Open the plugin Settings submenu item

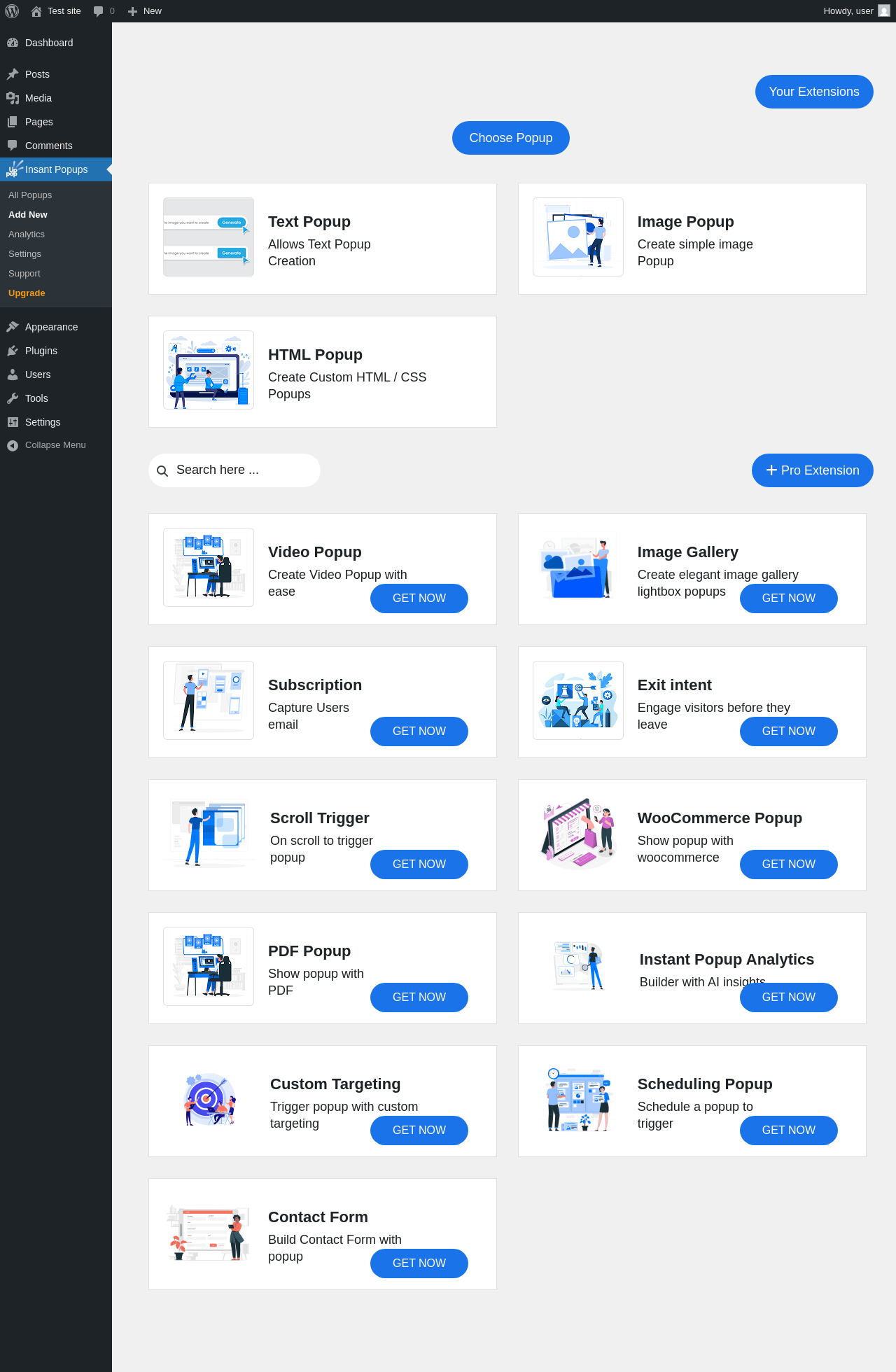coord(24,254)
